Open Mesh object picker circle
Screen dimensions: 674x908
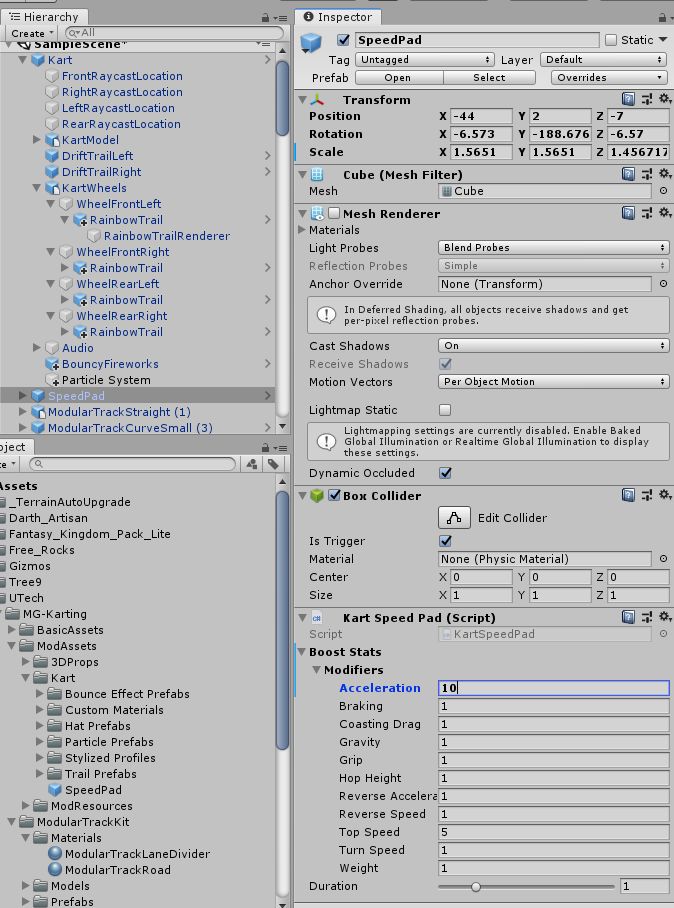point(663,191)
